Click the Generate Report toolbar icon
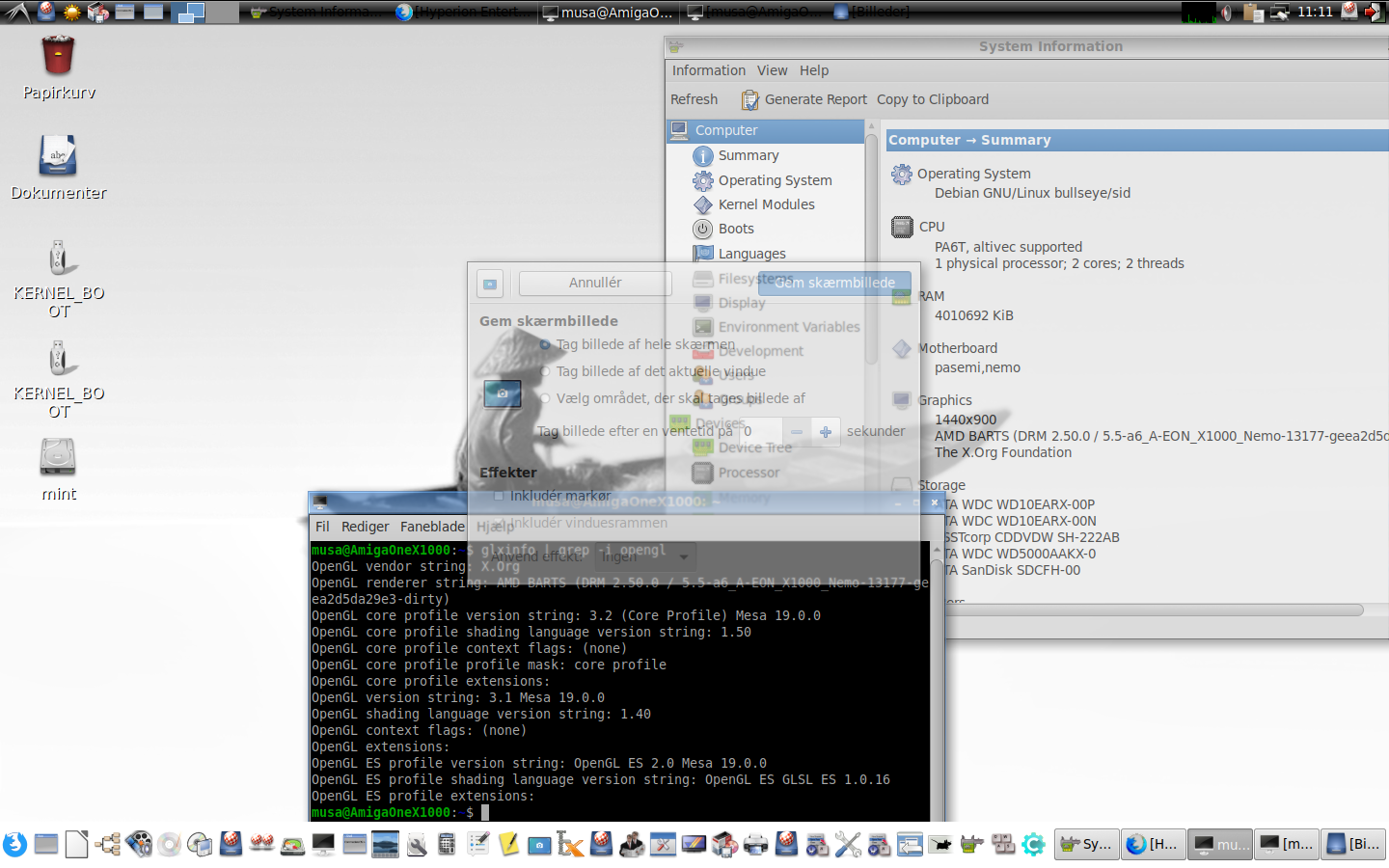 click(x=749, y=99)
